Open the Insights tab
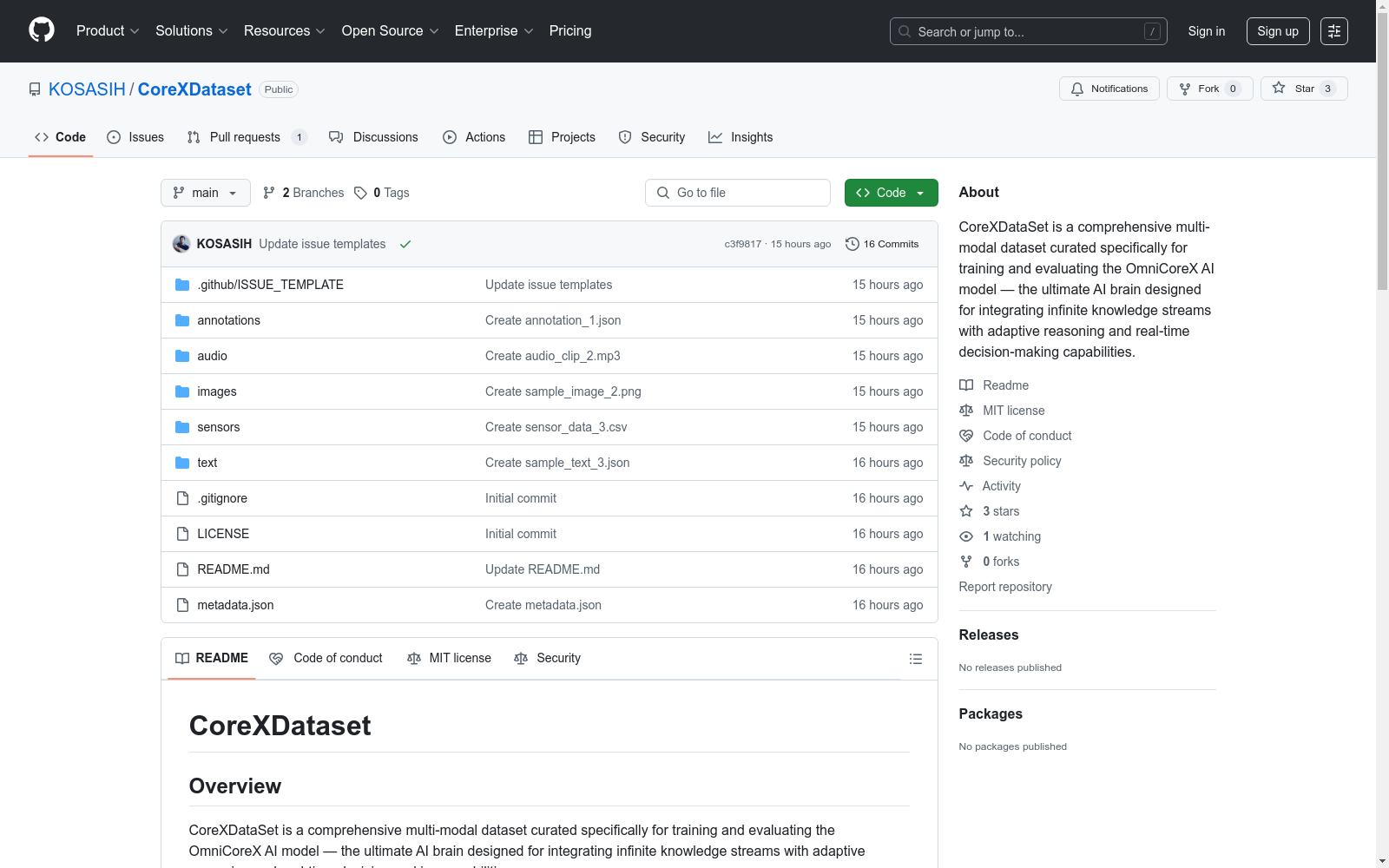This screenshot has width=1389, height=868. [741, 137]
